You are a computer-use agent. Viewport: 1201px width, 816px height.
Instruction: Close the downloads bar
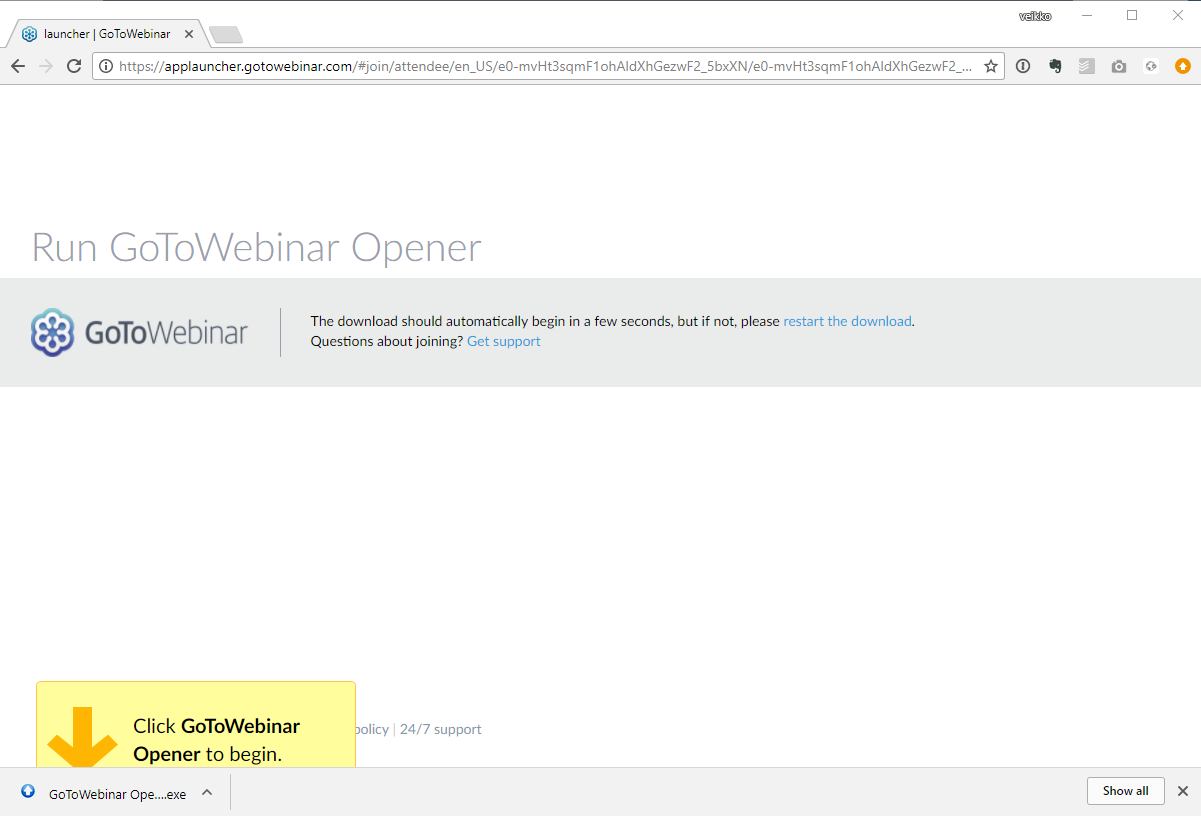coord(1182,791)
